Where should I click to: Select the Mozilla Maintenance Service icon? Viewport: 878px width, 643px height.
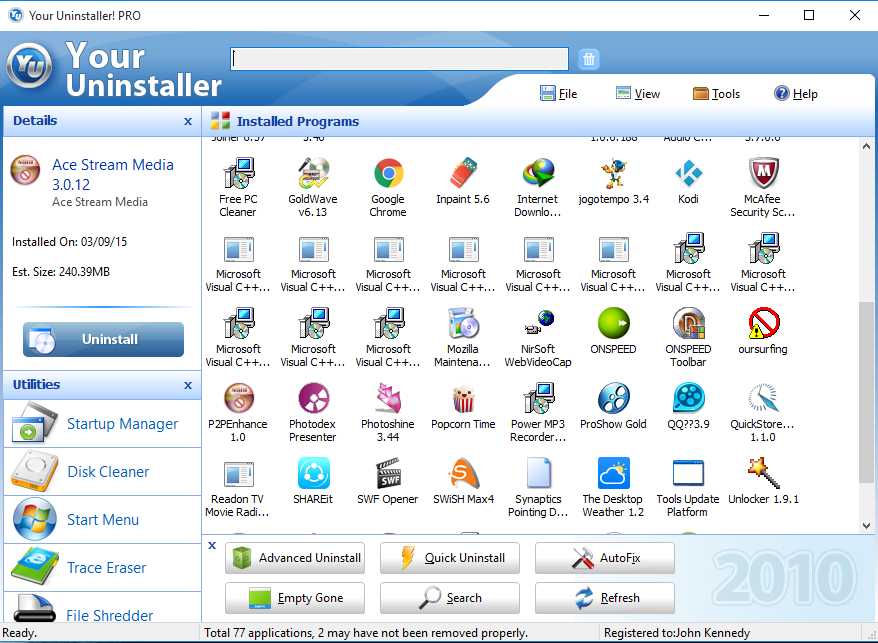tap(464, 323)
